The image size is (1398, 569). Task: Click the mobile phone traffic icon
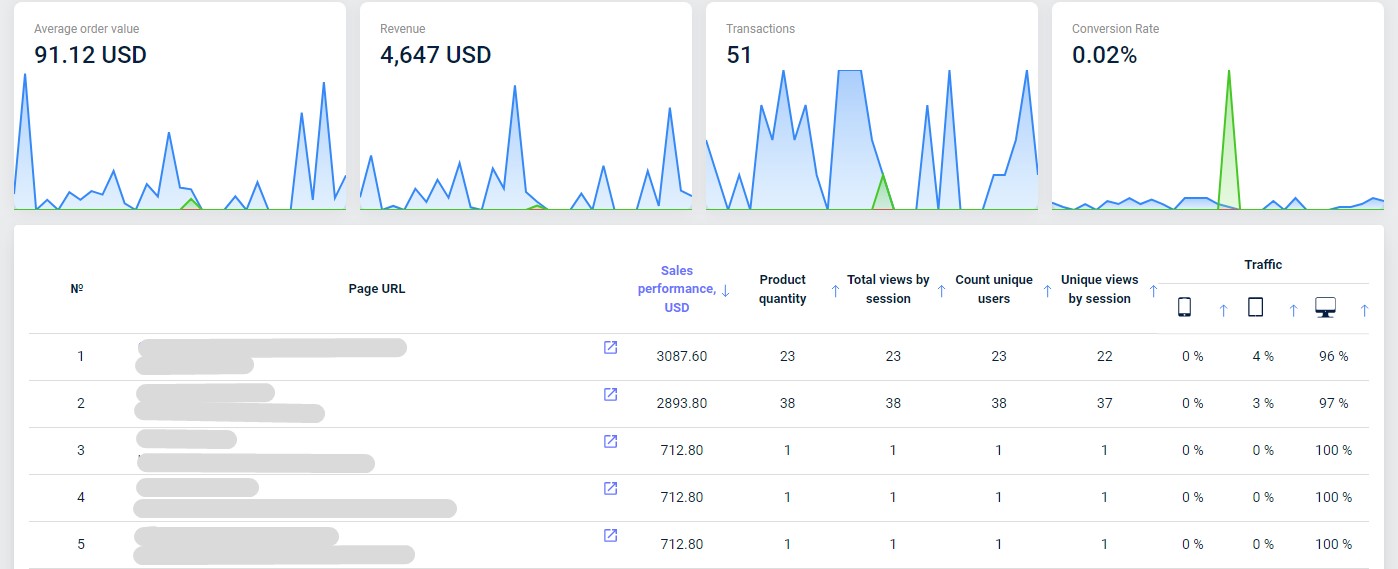pos(1184,307)
